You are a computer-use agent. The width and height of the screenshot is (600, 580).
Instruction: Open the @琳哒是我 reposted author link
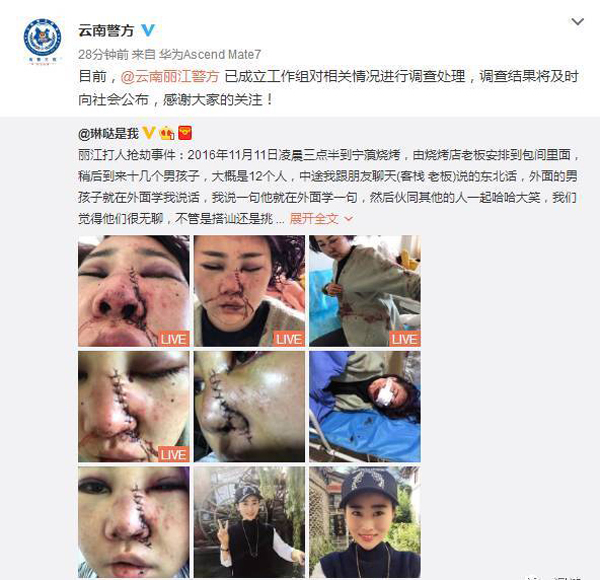[108, 134]
